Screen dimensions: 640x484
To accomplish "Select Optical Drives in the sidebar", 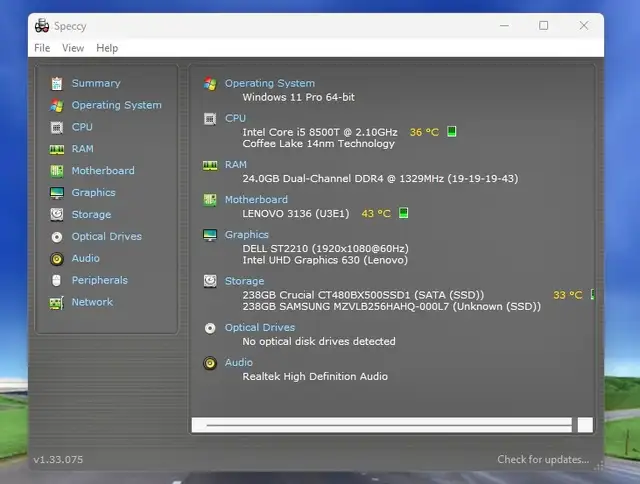I will point(107,237).
